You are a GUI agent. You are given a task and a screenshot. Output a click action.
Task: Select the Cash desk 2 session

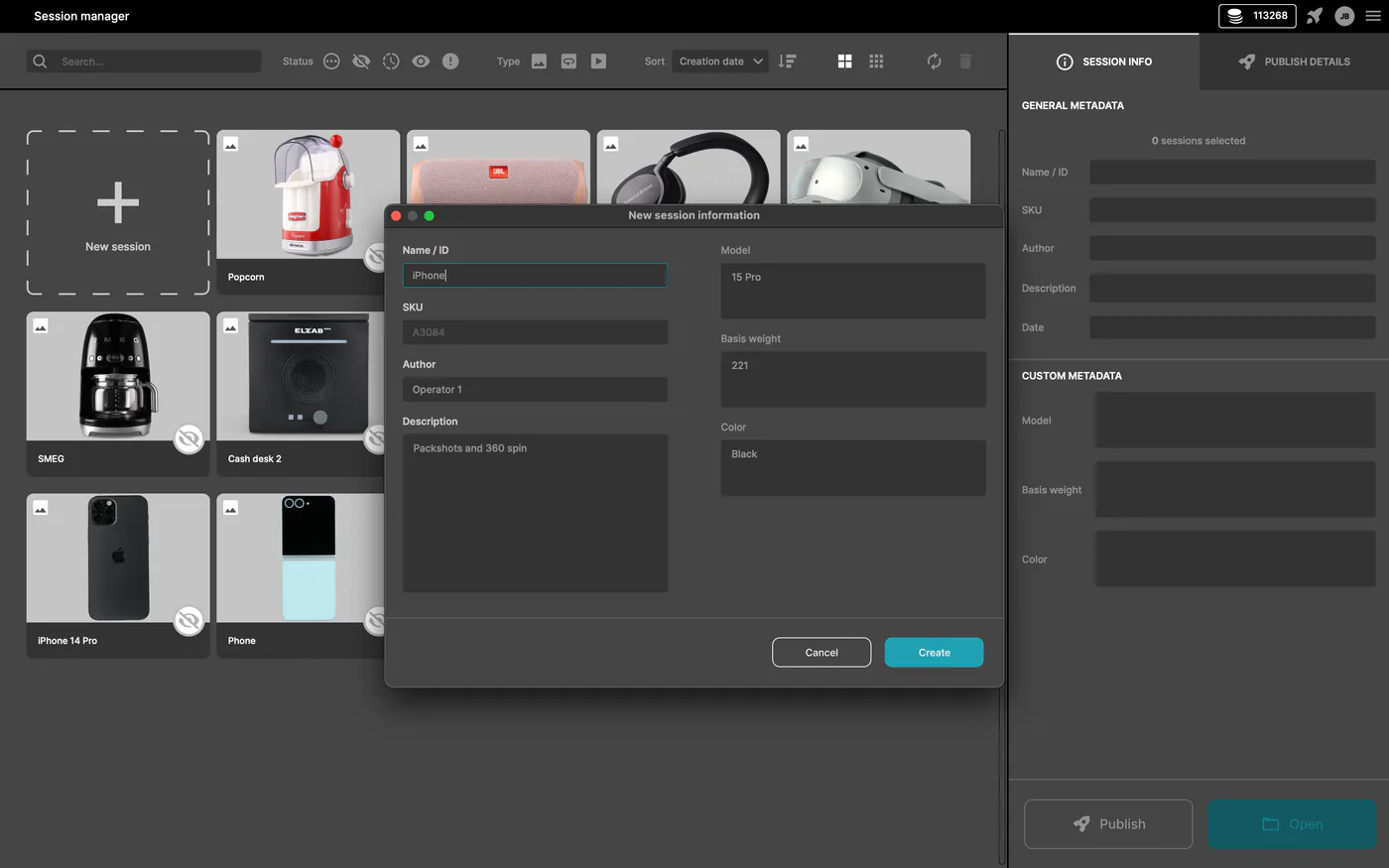tap(301, 394)
